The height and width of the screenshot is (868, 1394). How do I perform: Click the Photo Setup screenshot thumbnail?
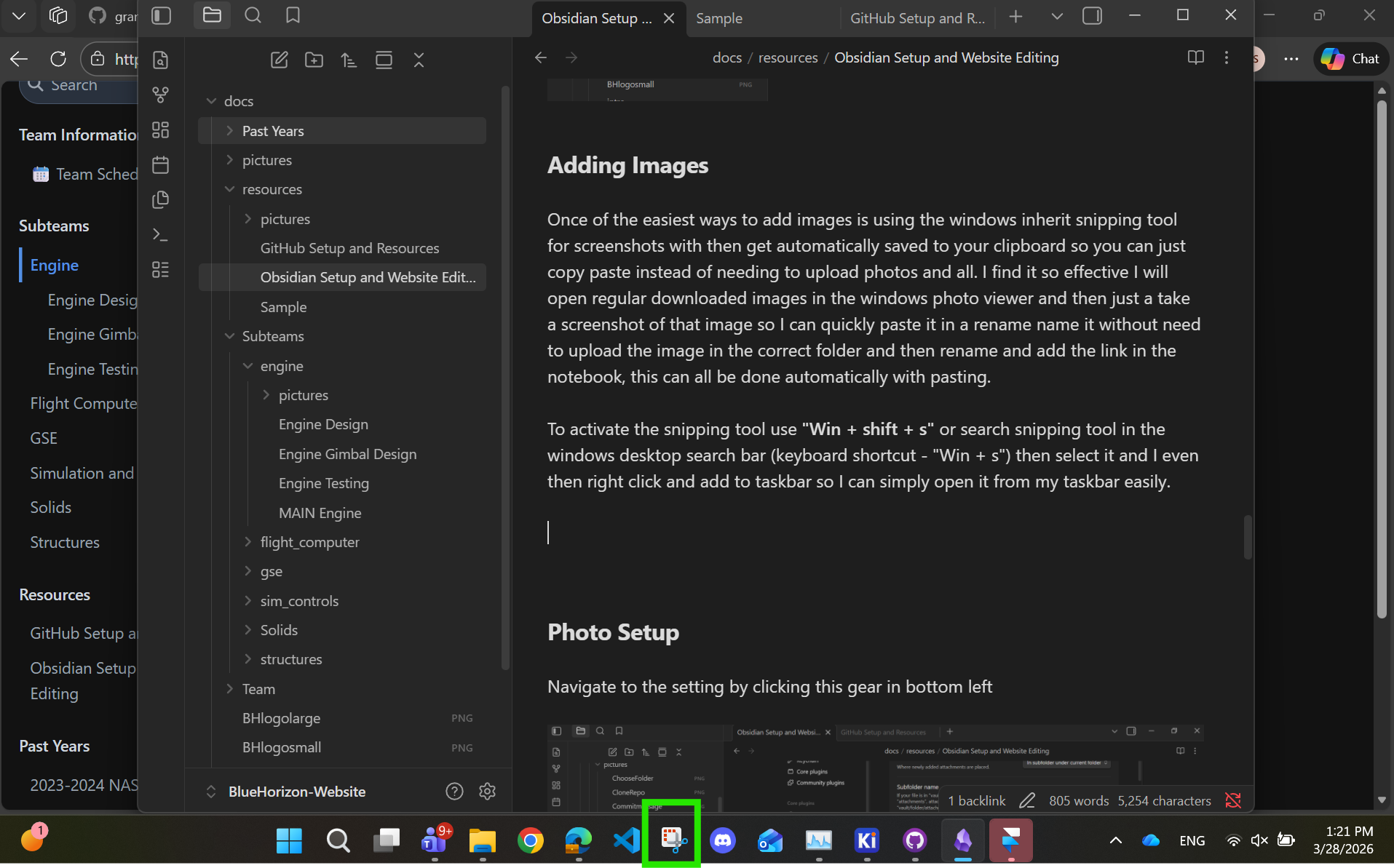(875, 767)
